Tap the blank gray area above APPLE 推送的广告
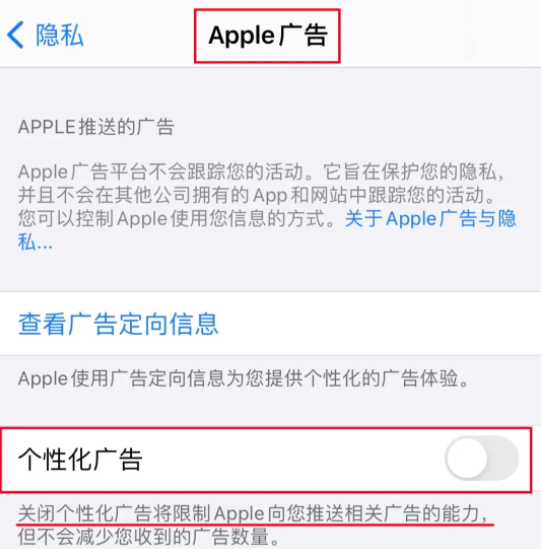This screenshot has height=549, width=541. tap(270, 91)
